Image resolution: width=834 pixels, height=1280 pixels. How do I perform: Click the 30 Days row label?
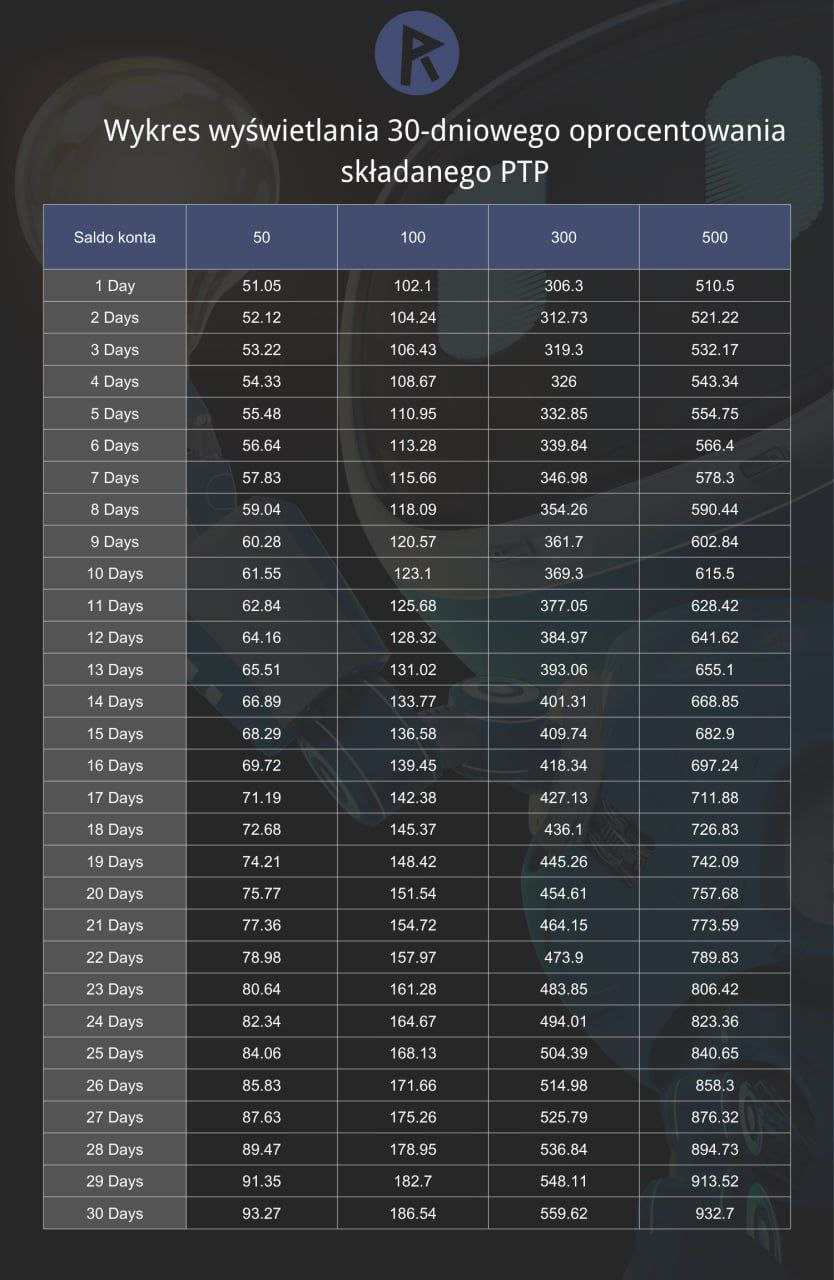[x=115, y=1213]
